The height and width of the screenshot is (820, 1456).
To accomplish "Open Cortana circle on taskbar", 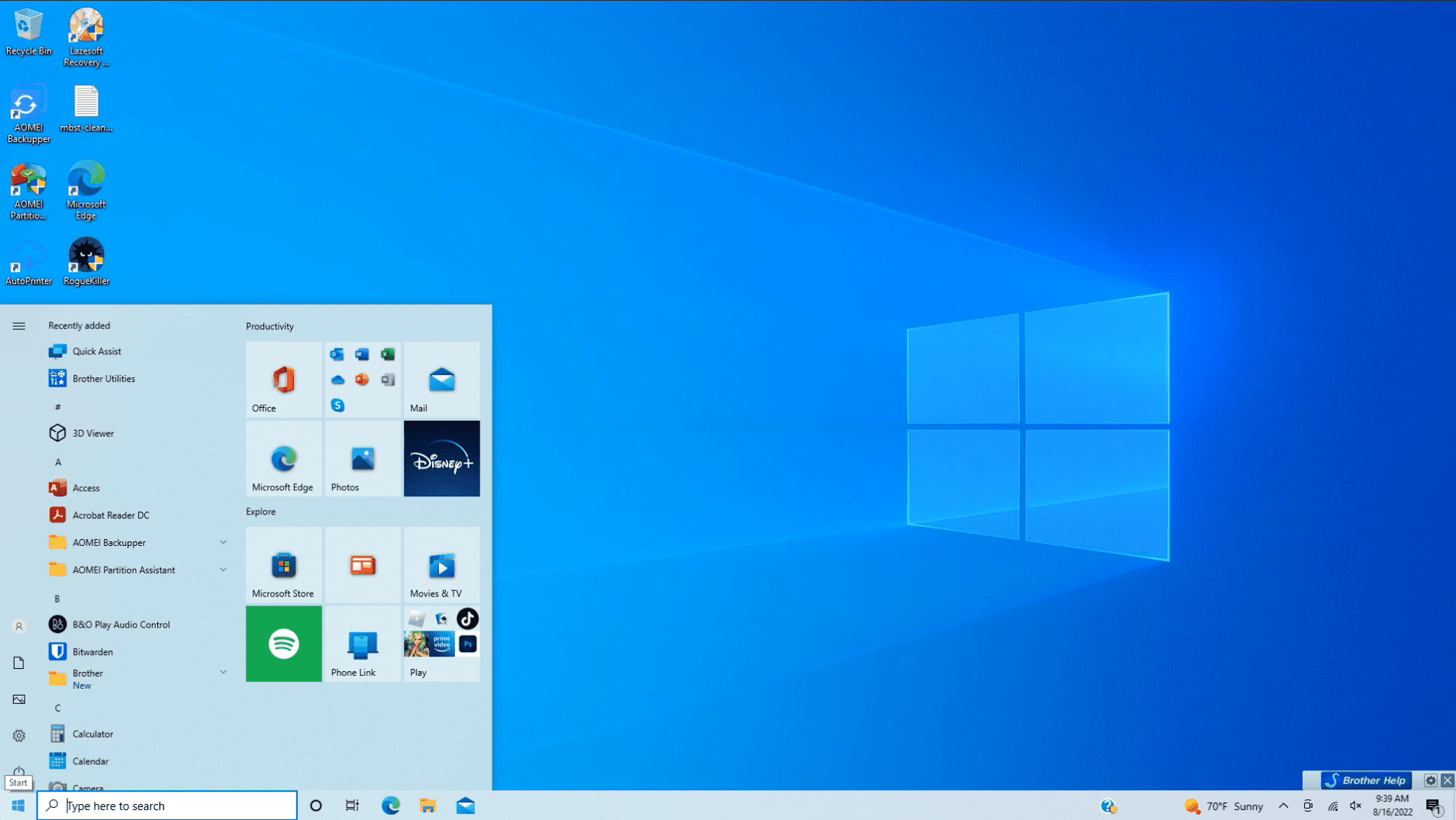I will pos(315,805).
